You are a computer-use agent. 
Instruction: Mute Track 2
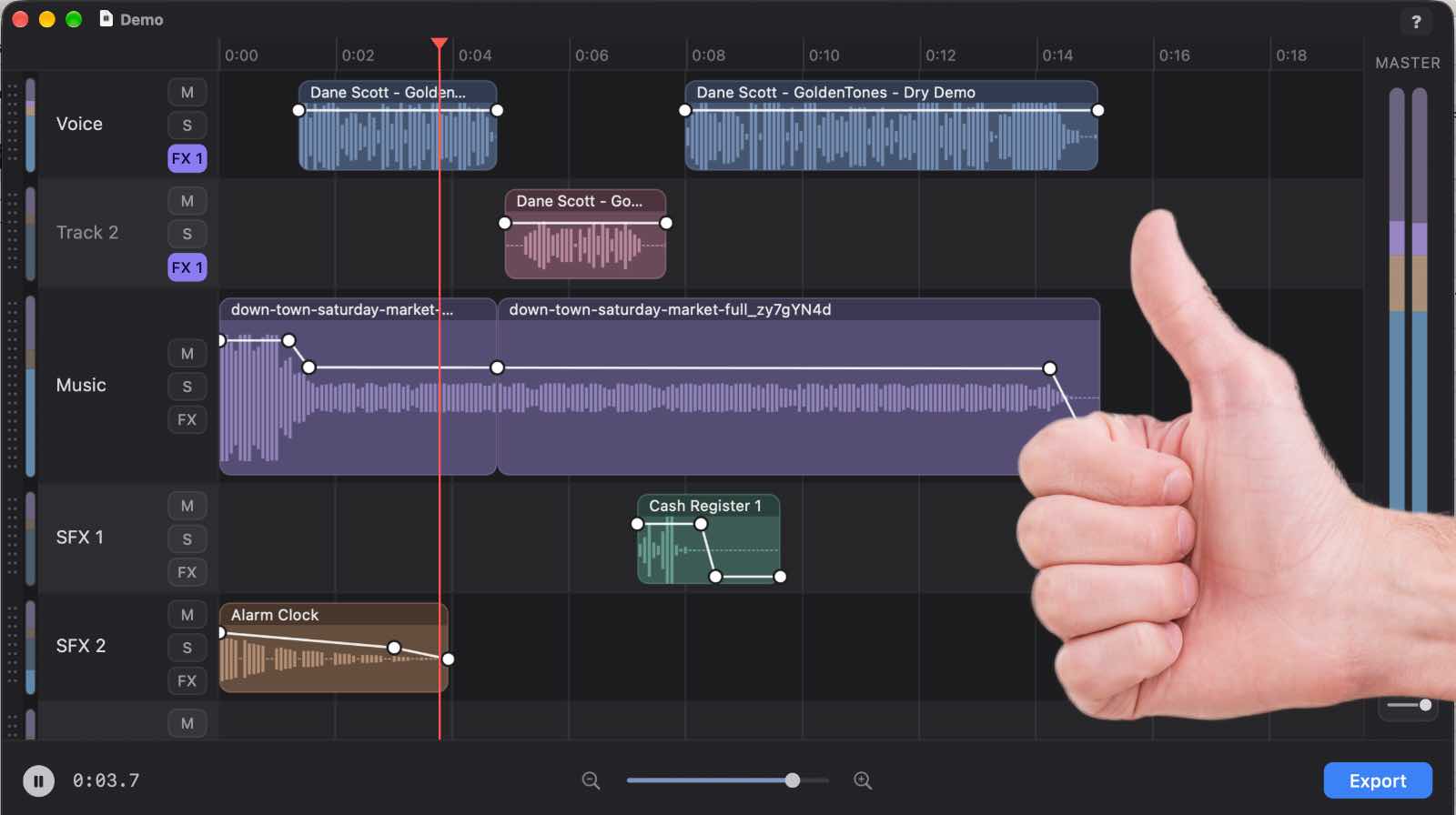point(187,201)
